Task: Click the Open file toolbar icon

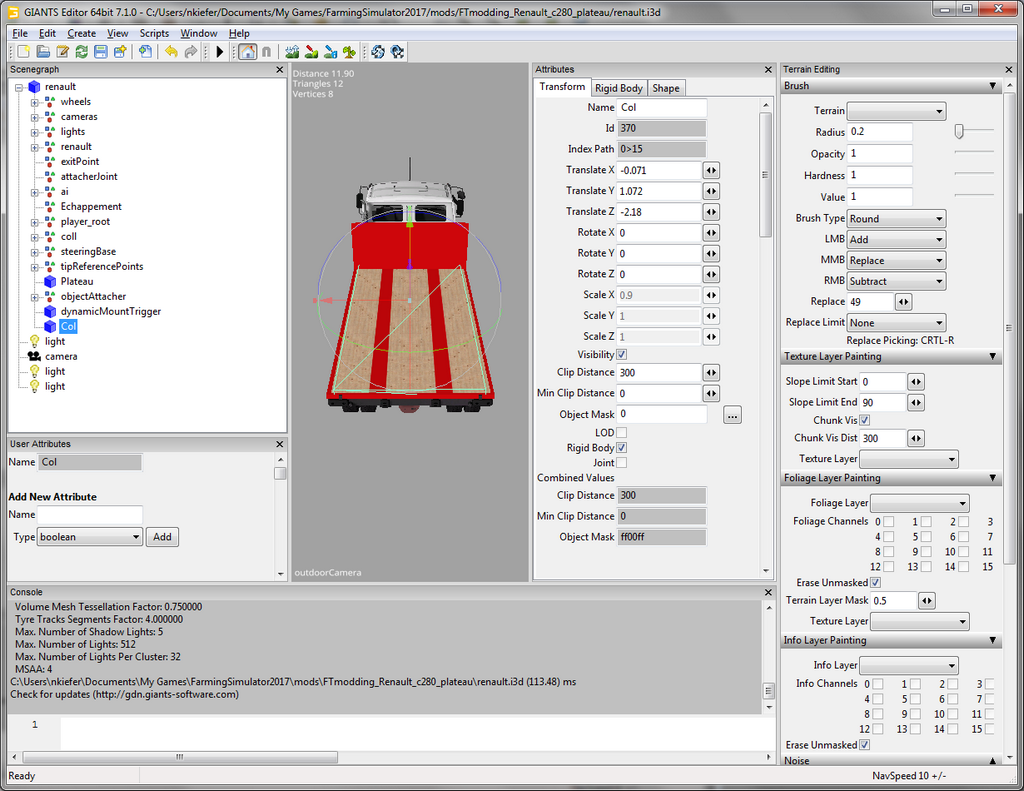Action: 43,52
